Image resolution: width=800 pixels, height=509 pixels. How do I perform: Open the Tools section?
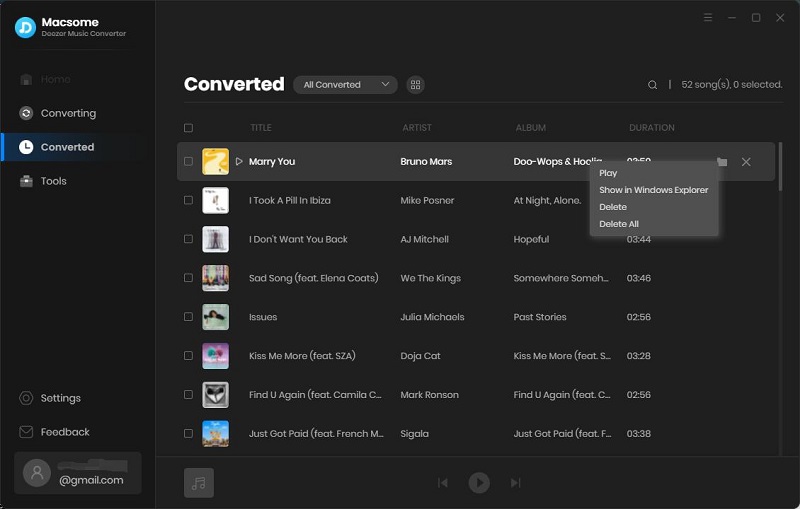point(43,181)
